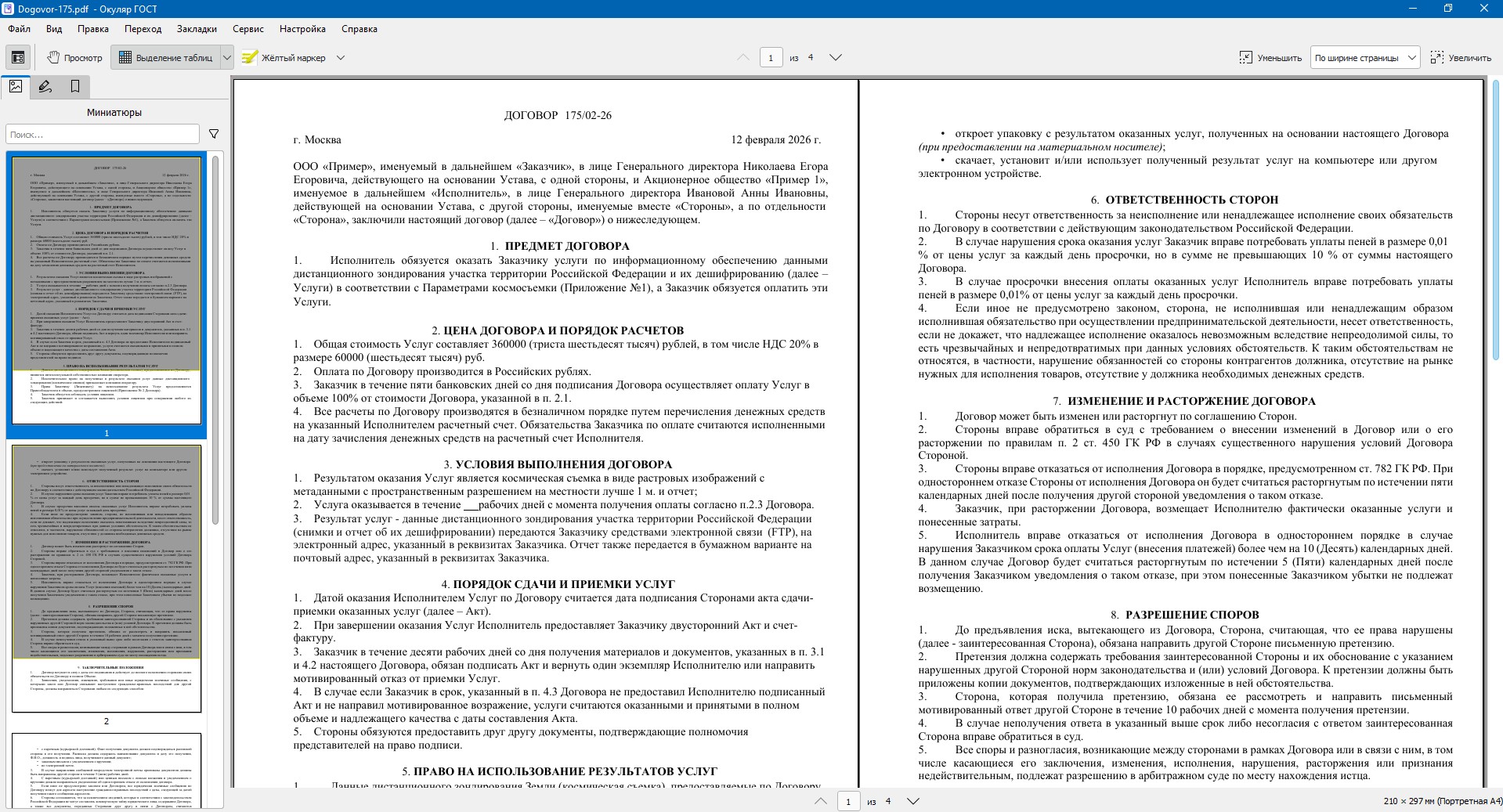Select the Просмотр hand tool
Image resolution: width=1503 pixels, height=812 pixels.
(74, 57)
